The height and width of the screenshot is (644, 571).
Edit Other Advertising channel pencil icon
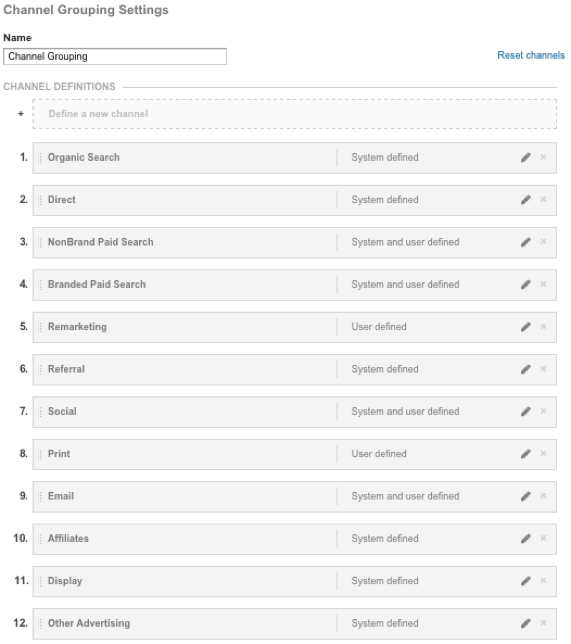tap(525, 623)
